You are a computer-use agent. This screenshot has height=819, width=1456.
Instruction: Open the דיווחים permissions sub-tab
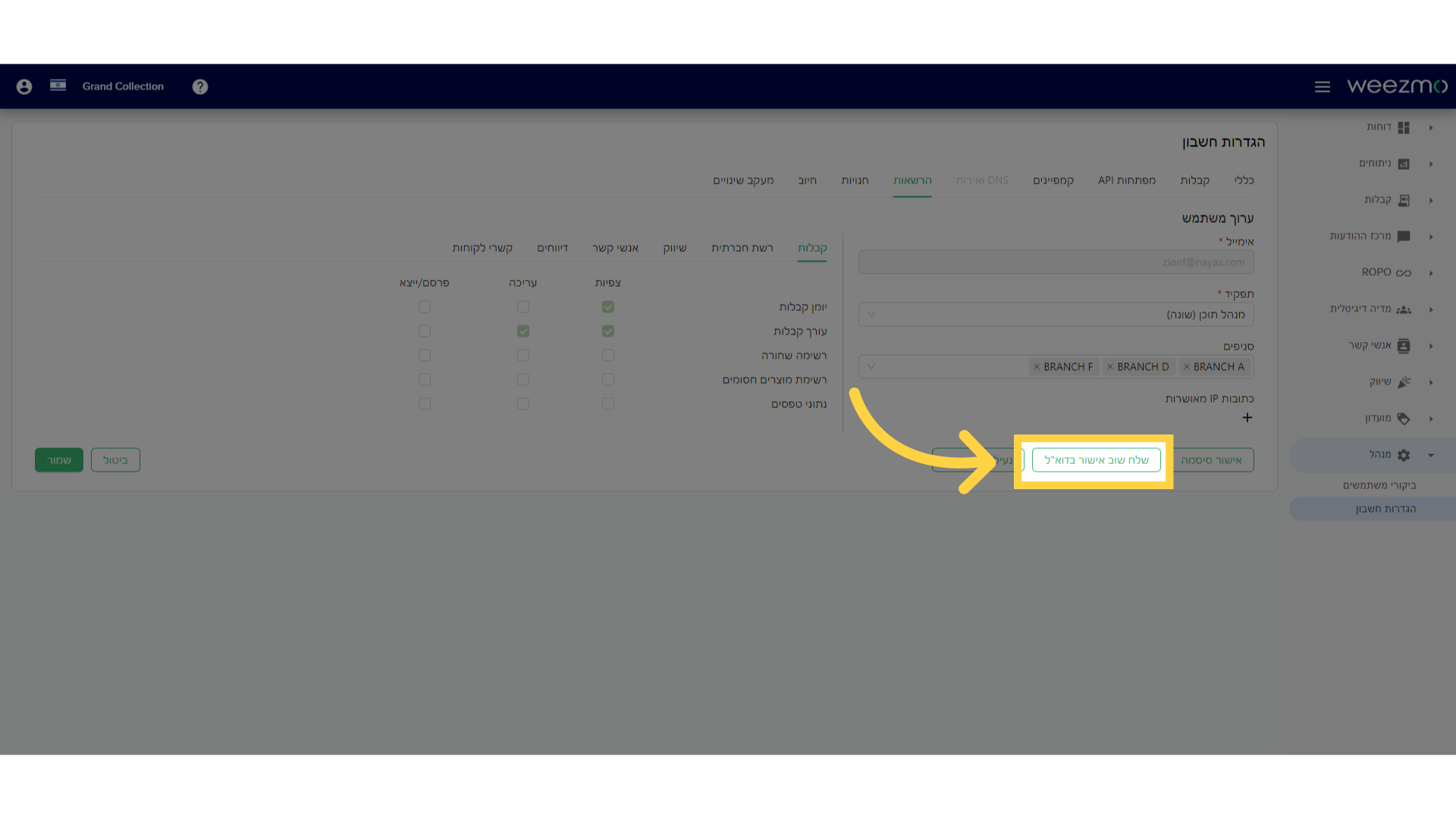tap(553, 248)
